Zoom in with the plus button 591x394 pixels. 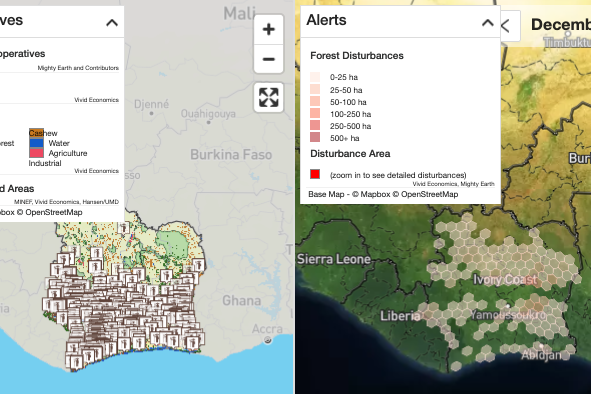[x=268, y=29]
